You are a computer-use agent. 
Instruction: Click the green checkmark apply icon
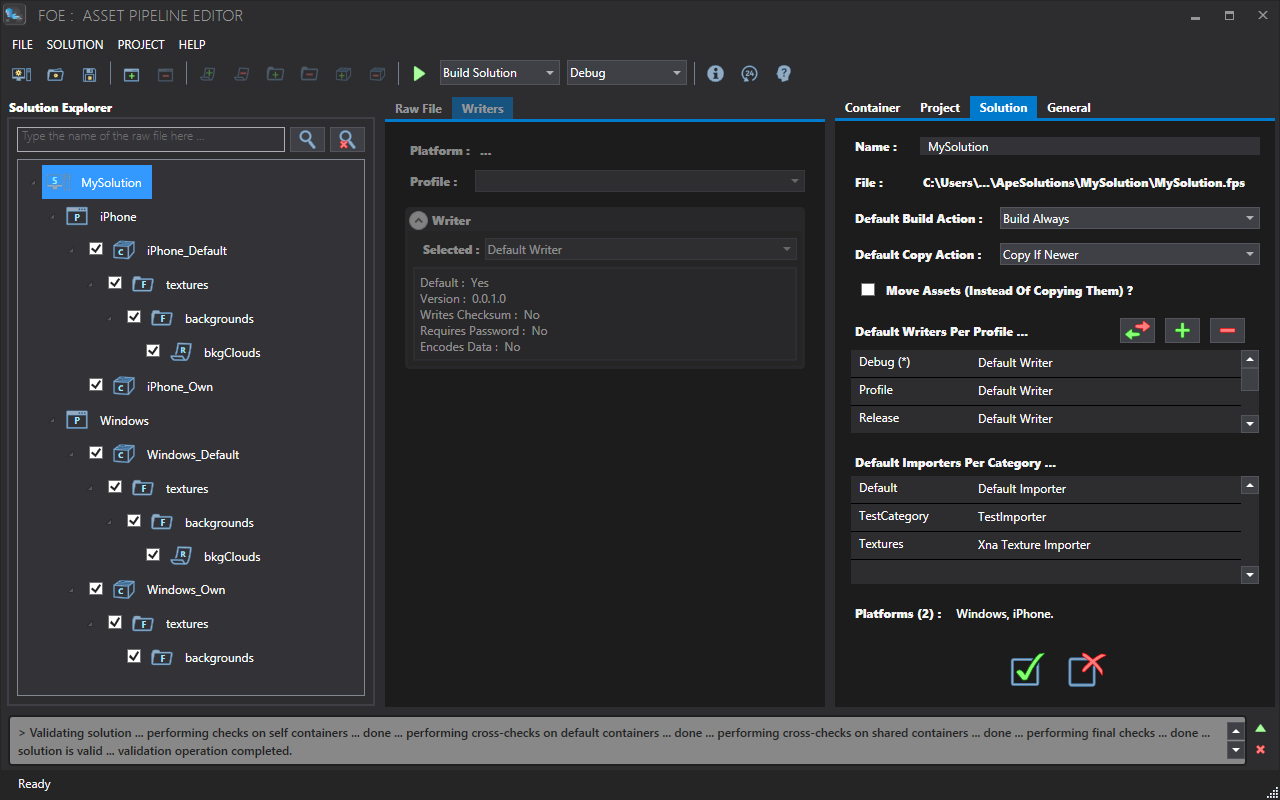pyautogui.click(x=1026, y=669)
